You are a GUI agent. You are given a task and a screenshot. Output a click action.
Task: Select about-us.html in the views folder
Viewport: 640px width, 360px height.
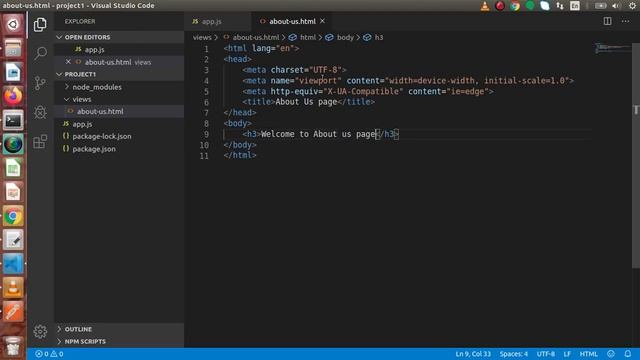point(119,111)
